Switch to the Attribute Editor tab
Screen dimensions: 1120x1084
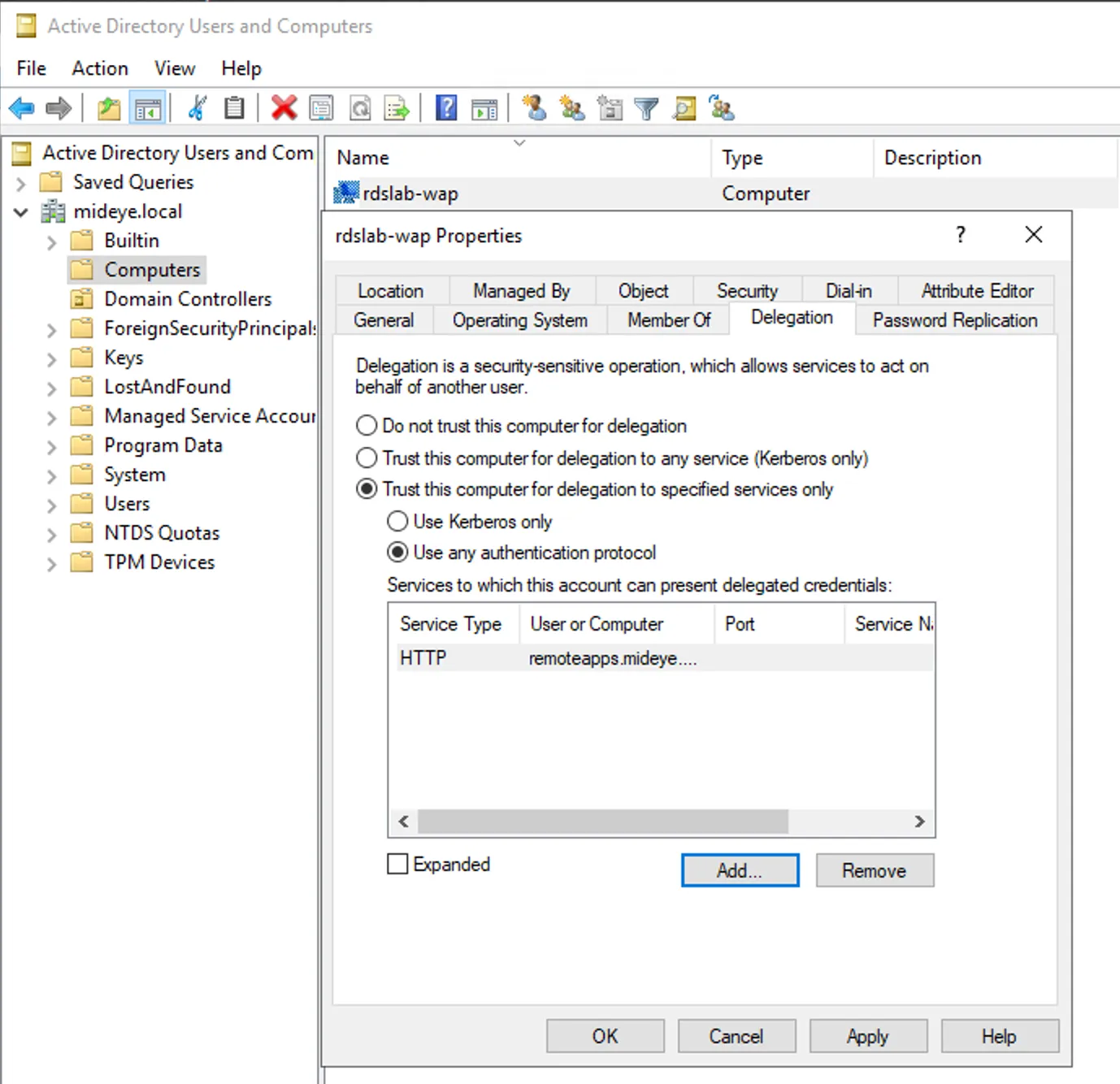[976, 290]
